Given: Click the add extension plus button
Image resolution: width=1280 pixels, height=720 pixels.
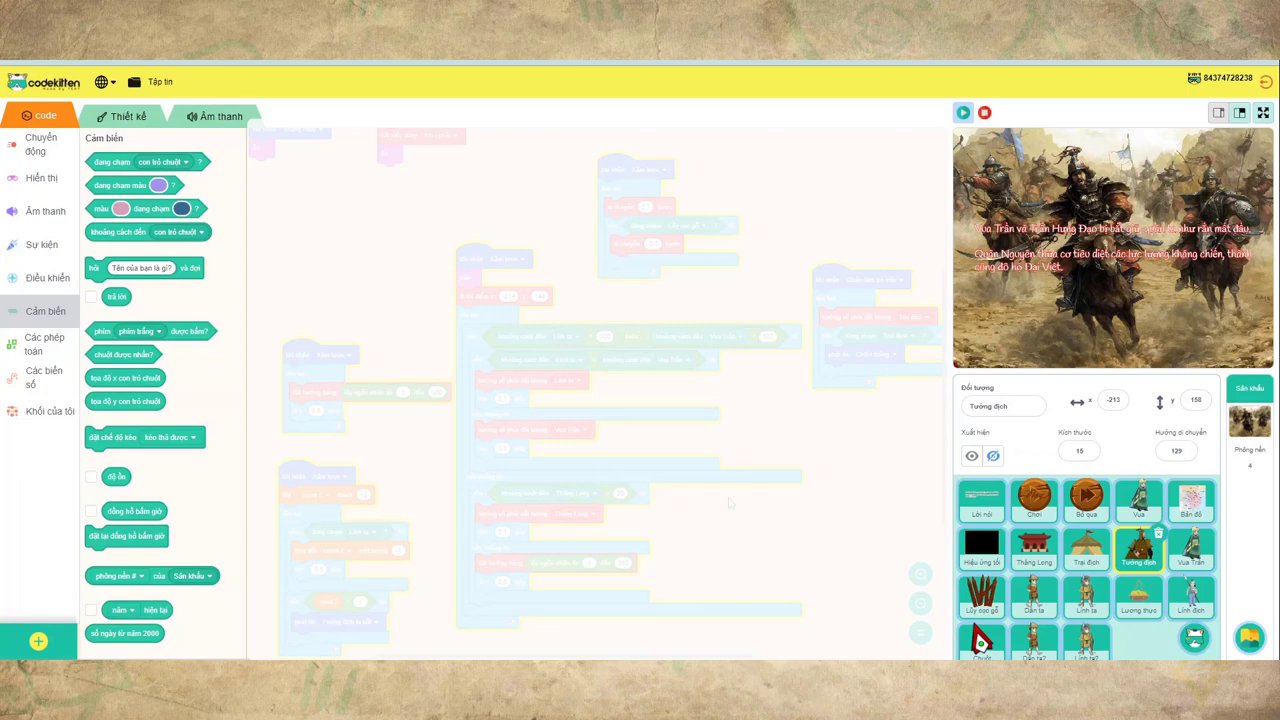Looking at the screenshot, I should click(x=38, y=642).
